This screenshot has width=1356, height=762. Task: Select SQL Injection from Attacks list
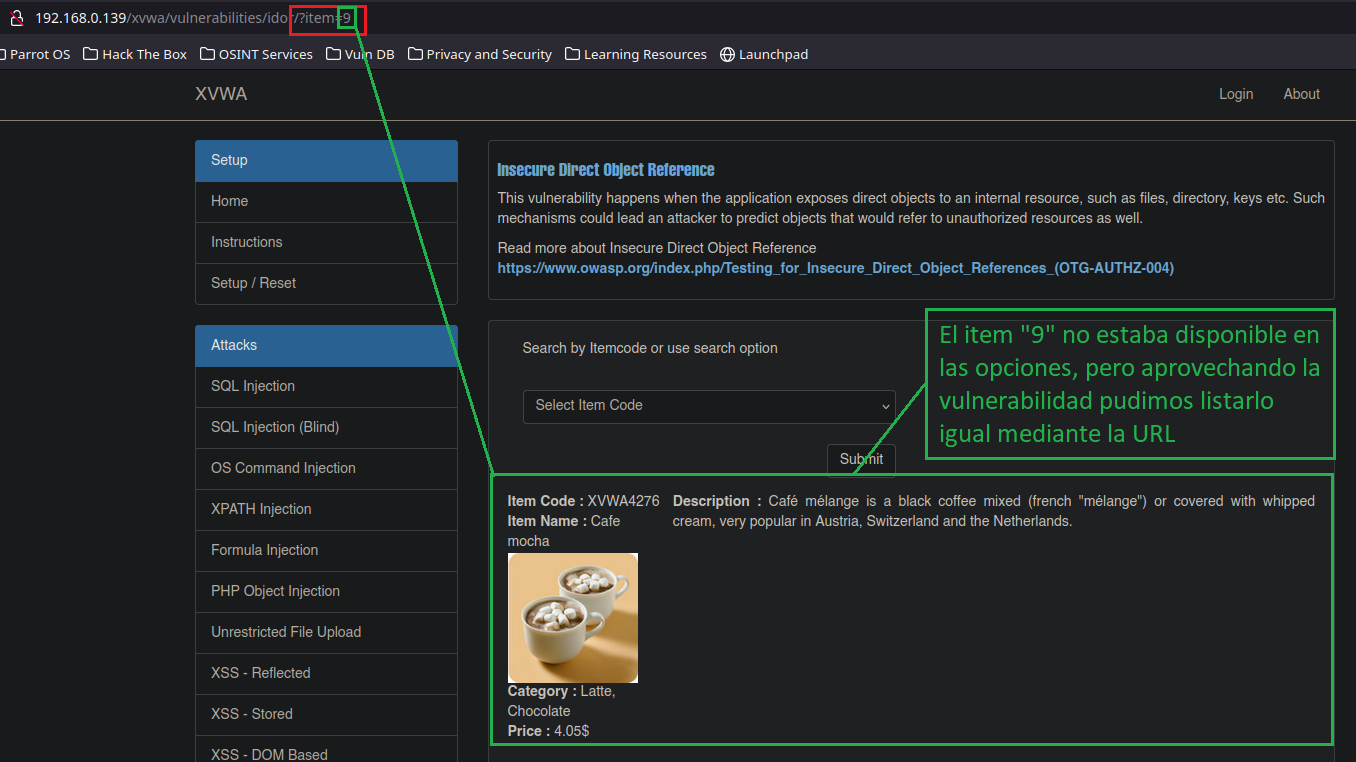pos(253,386)
